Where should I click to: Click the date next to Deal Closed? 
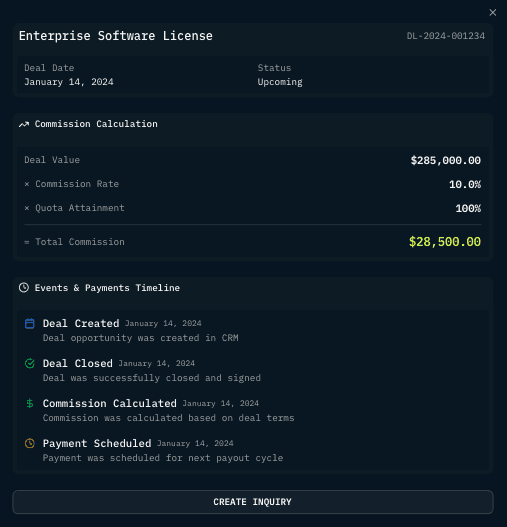[157, 364]
